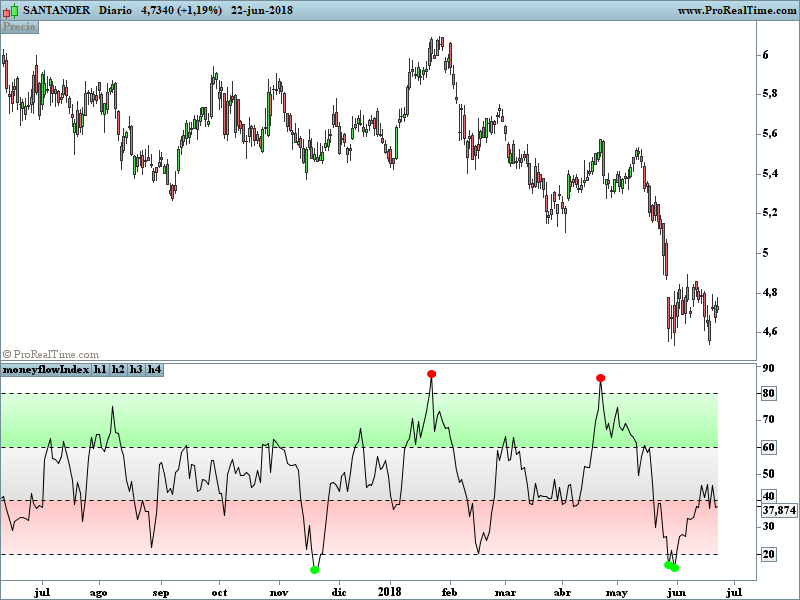Click the 2018 year label on time axis
Screen dimensions: 800x600
tap(389, 592)
